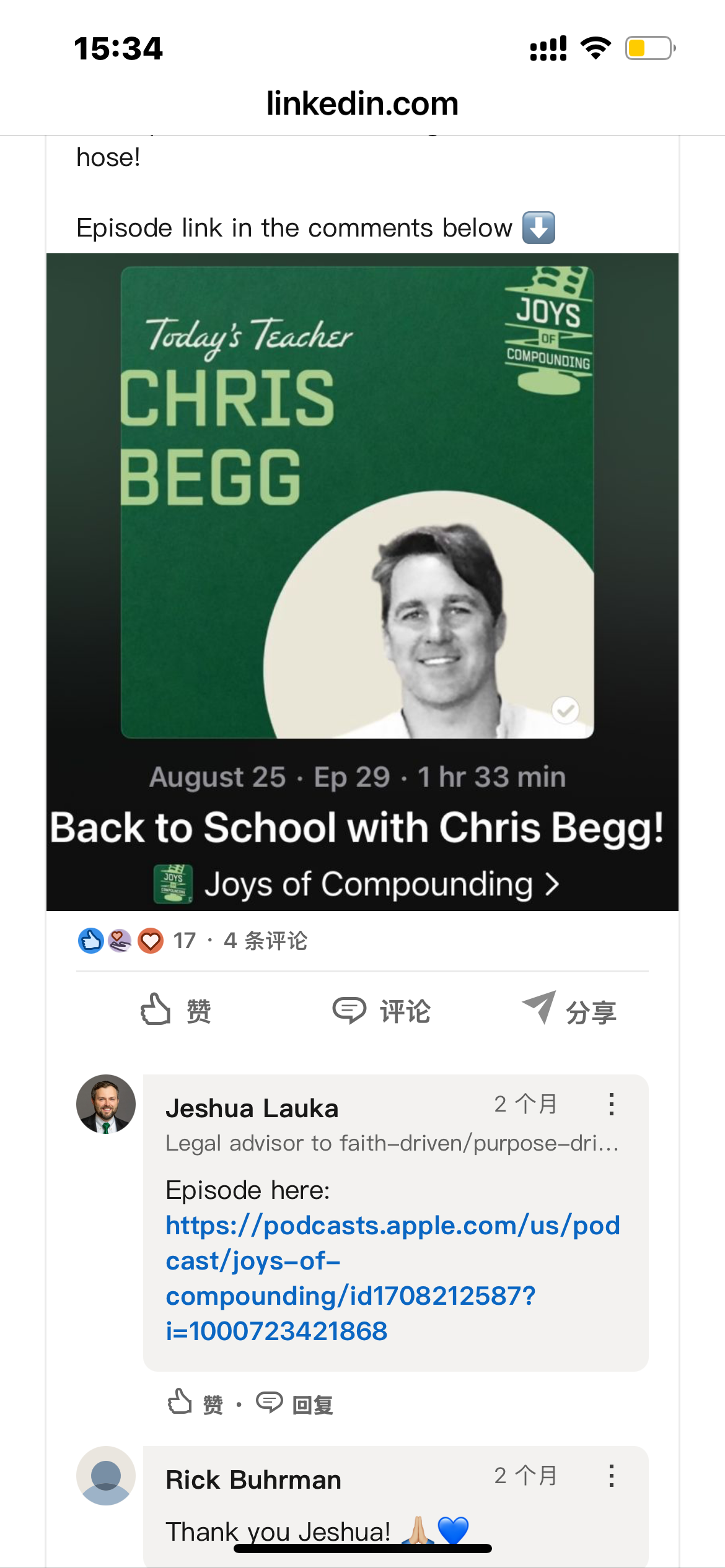Tap the 分享 paper plane share icon
Image resolution: width=725 pixels, height=1568 pixels.
(x=539, y=1008)
